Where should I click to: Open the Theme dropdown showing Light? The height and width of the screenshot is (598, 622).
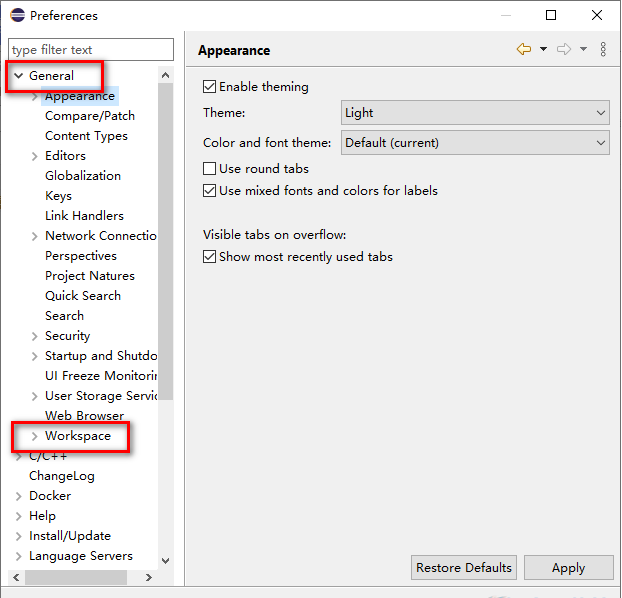475,113
